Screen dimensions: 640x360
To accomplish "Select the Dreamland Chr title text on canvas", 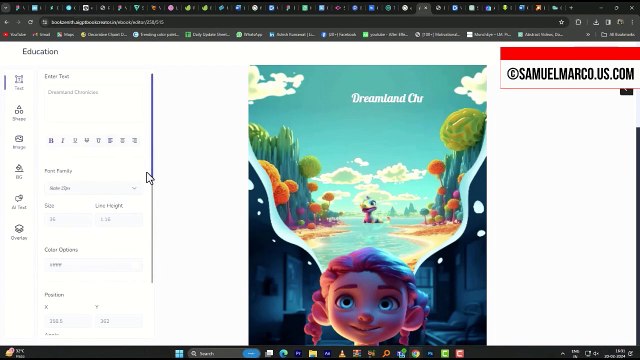I will [x=387, y=98].
